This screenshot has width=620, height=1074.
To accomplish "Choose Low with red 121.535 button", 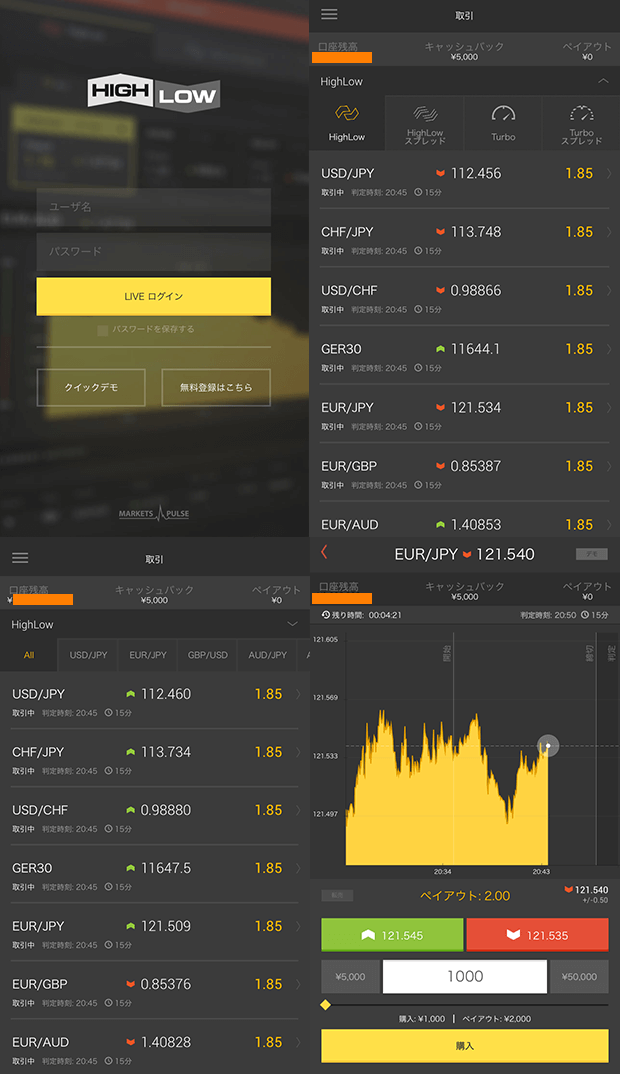I will [x=537, y=935].
